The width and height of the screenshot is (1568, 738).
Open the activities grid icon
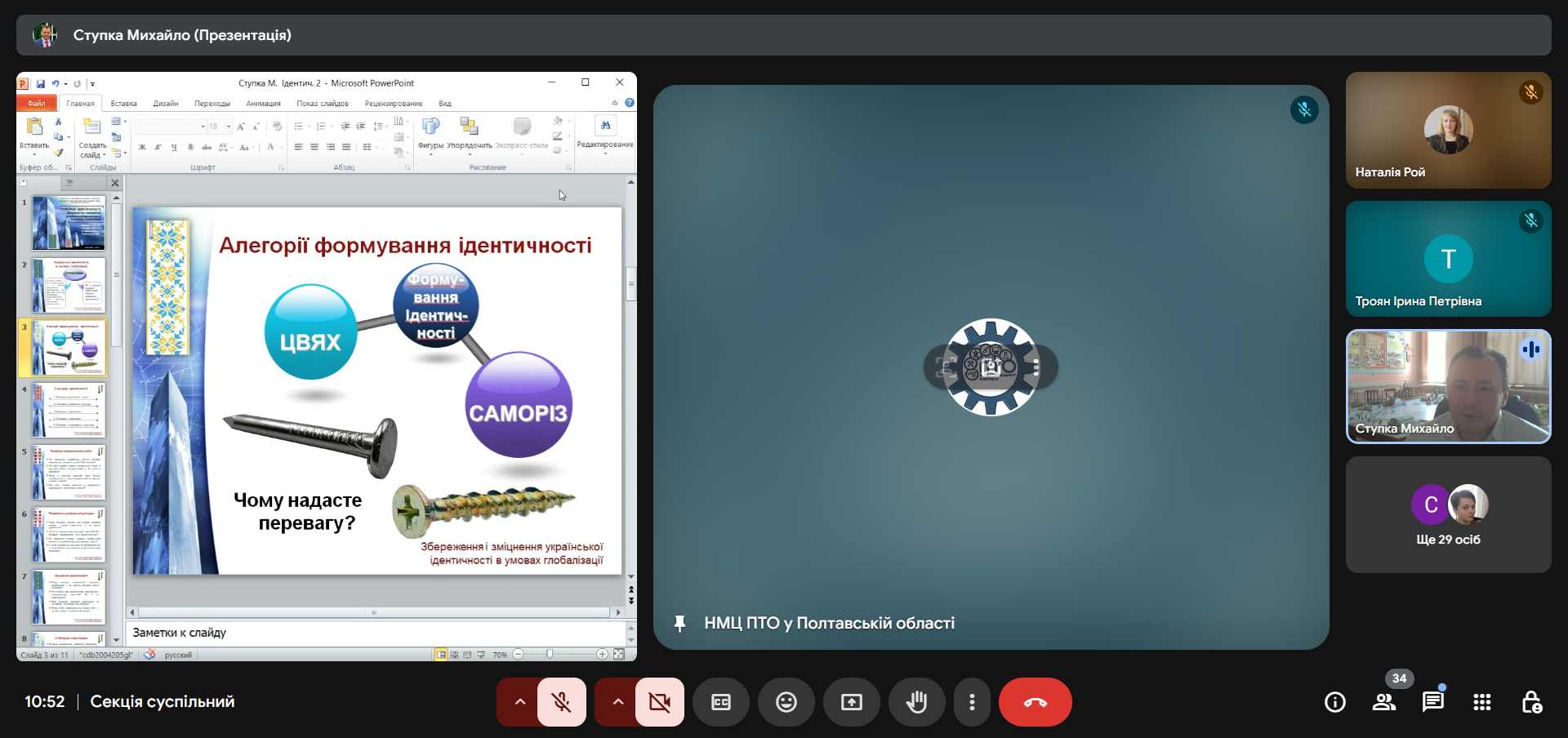(x=1481, y=702)
